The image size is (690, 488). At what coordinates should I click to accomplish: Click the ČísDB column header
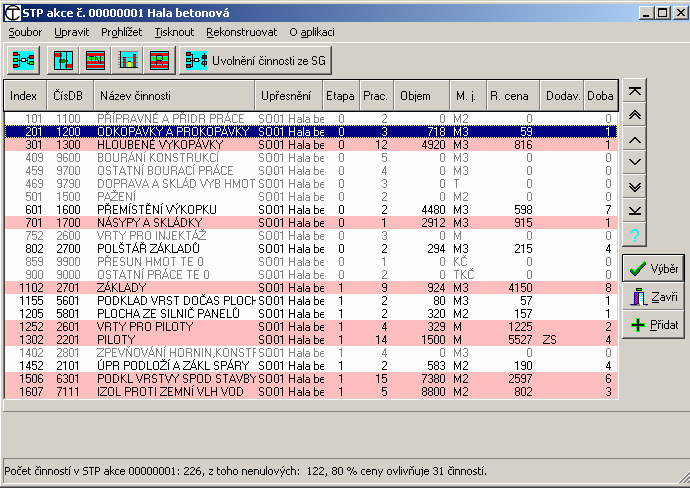[70, 95]
